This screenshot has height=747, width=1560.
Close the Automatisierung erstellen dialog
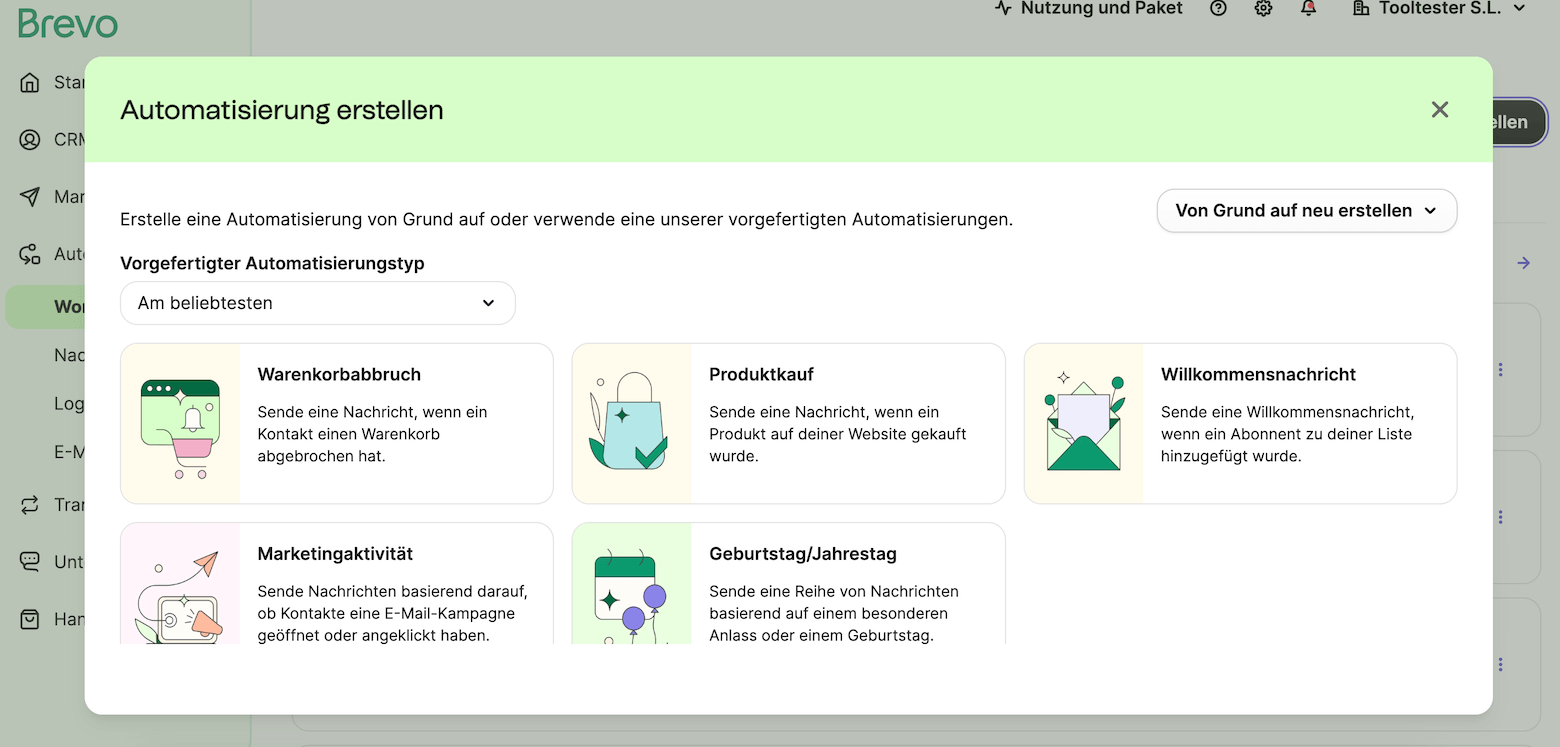(1439, 110)
